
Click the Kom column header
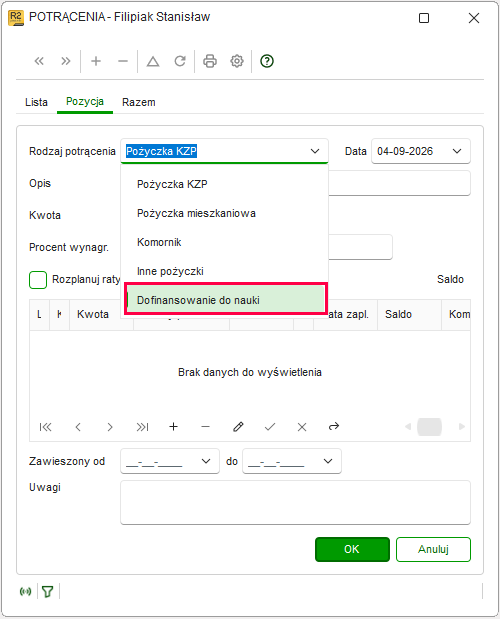pos(456,315)
